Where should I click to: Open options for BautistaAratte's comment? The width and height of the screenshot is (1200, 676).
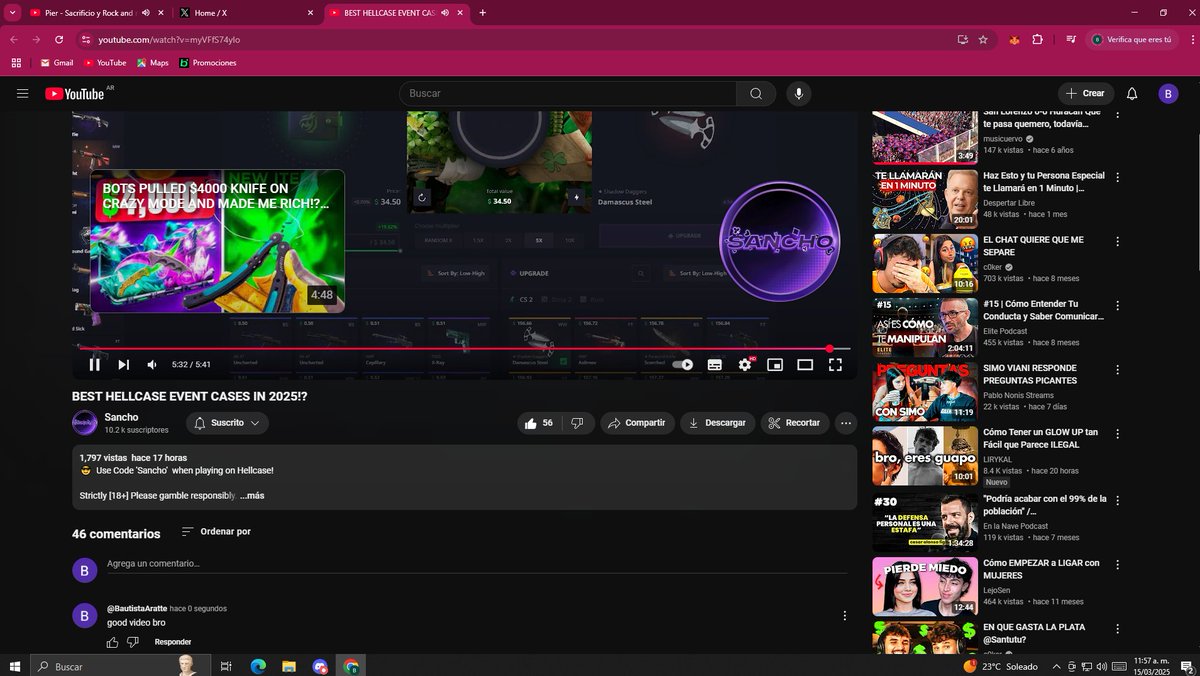845,616
